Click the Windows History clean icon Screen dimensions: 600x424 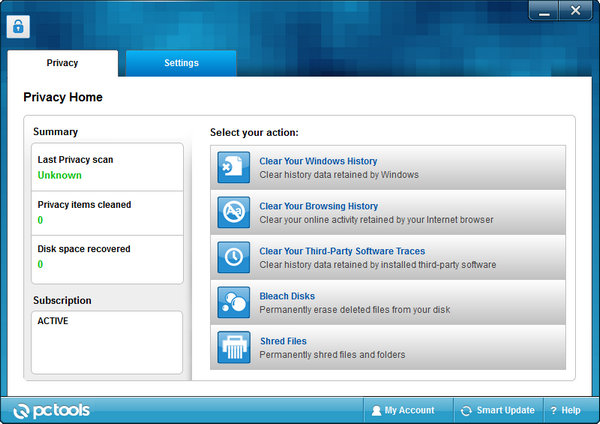tap(234, 167)
